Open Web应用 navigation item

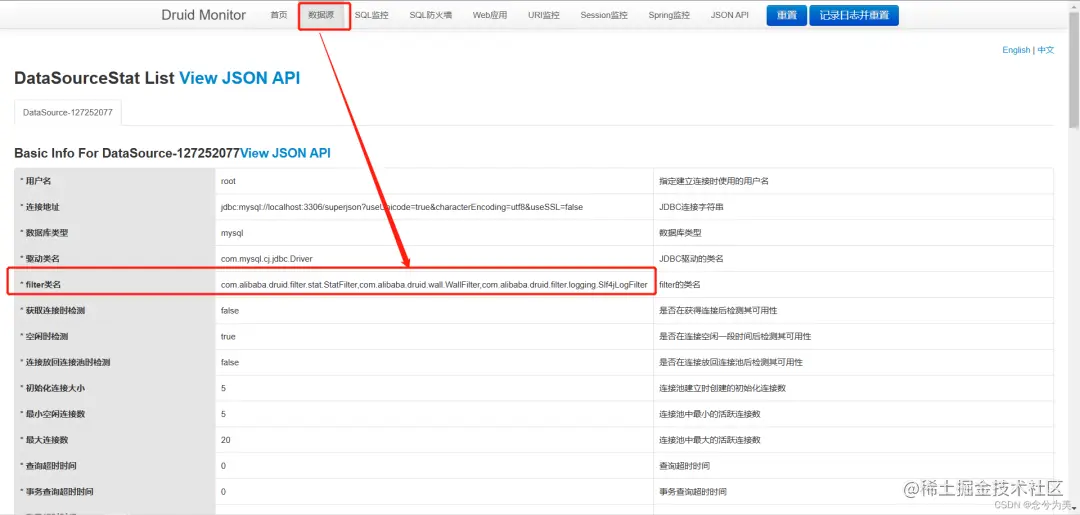point(490,15)
